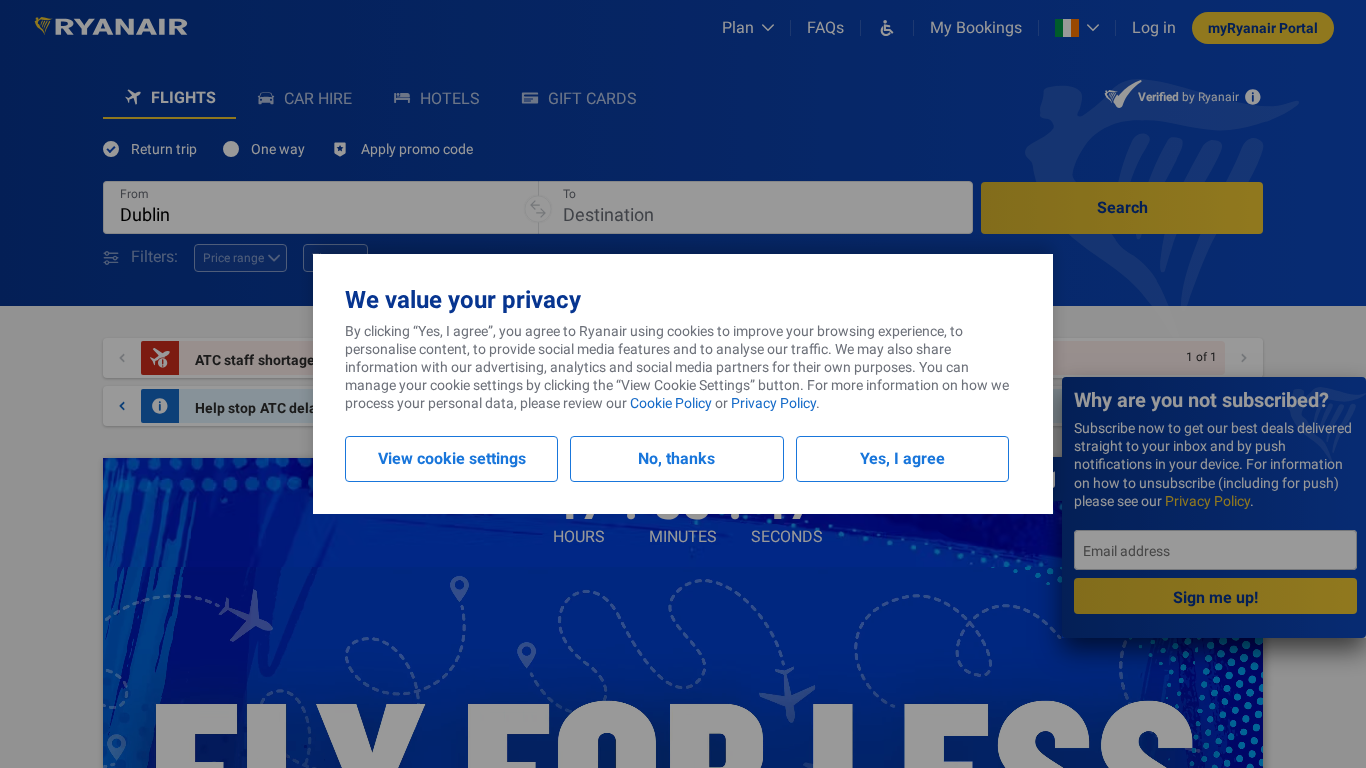
Task: Switch to the Hotels tab
Action: pos(436,98)
